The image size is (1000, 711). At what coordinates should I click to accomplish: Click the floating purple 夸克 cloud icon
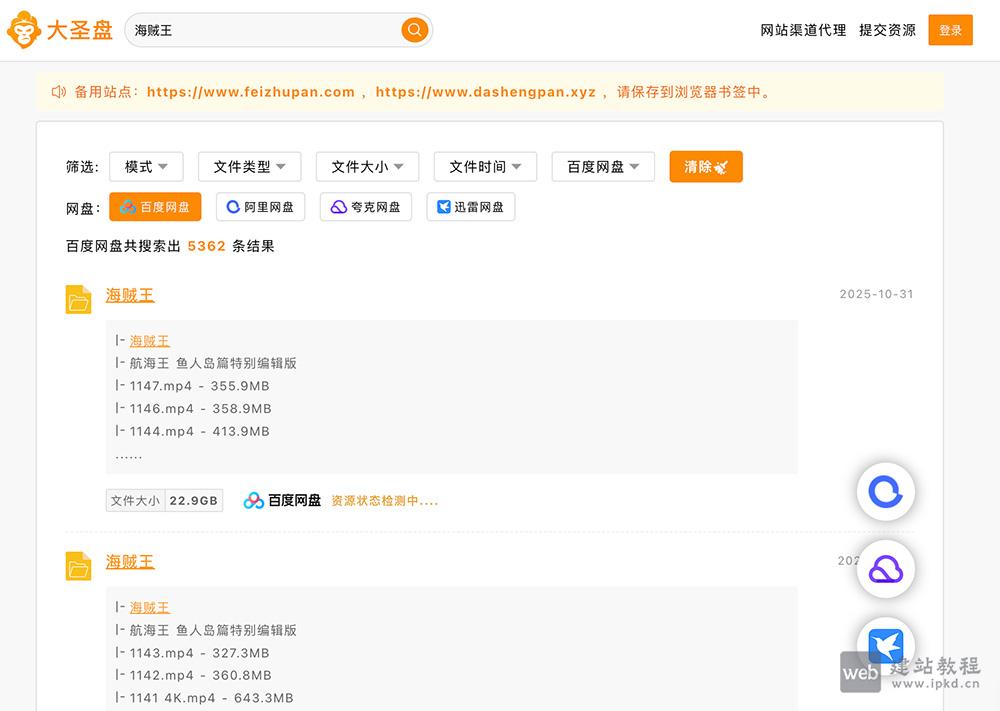[x=885, y=569]
